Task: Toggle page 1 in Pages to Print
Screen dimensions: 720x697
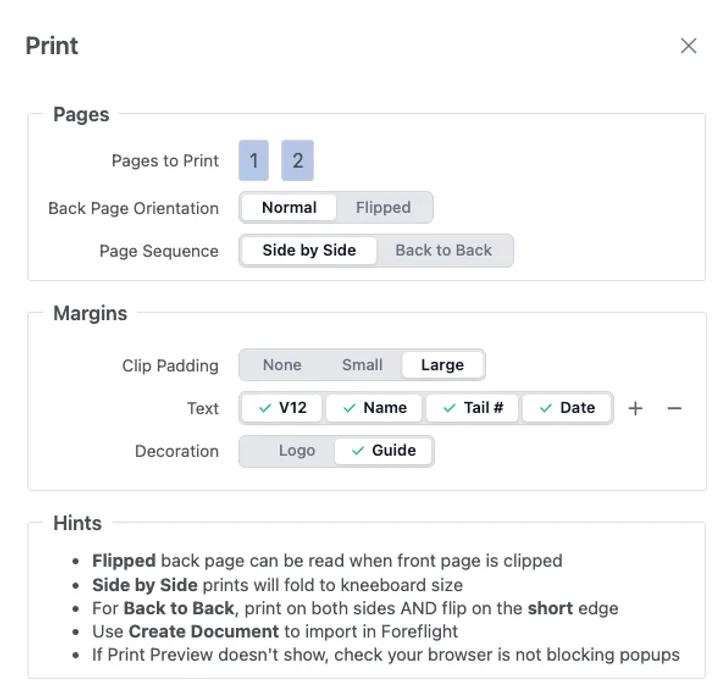Action: 254,161
